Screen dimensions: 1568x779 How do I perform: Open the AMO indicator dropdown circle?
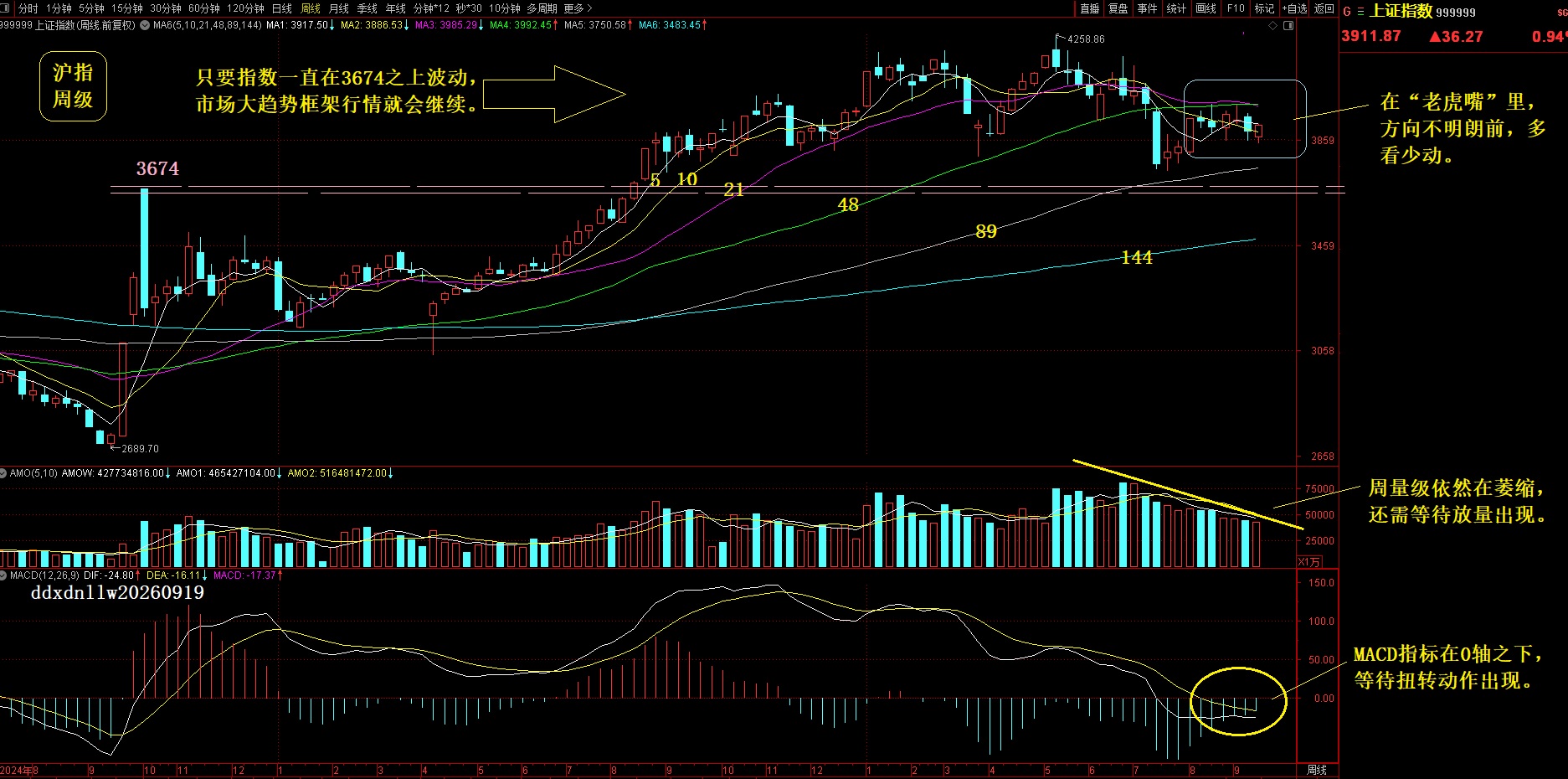pos(4,473)
